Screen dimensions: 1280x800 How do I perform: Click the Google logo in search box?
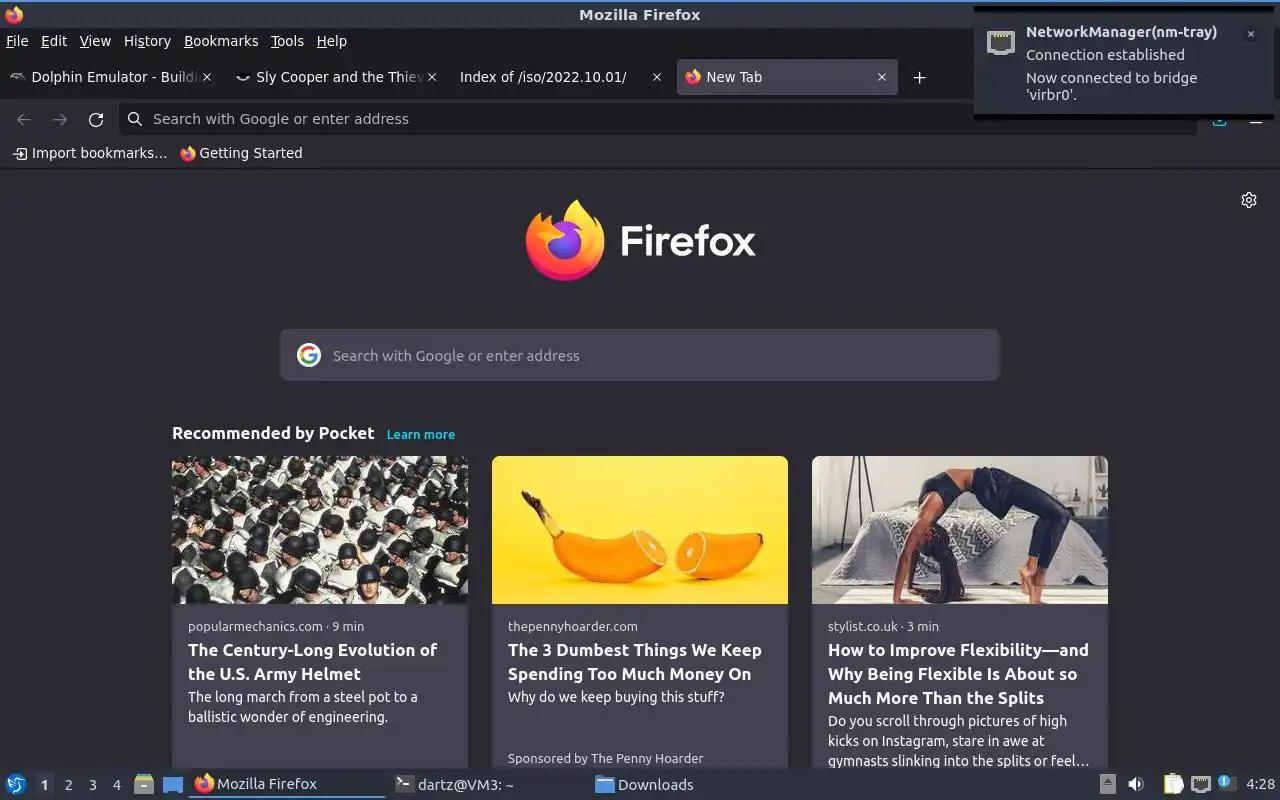(309, 355)
